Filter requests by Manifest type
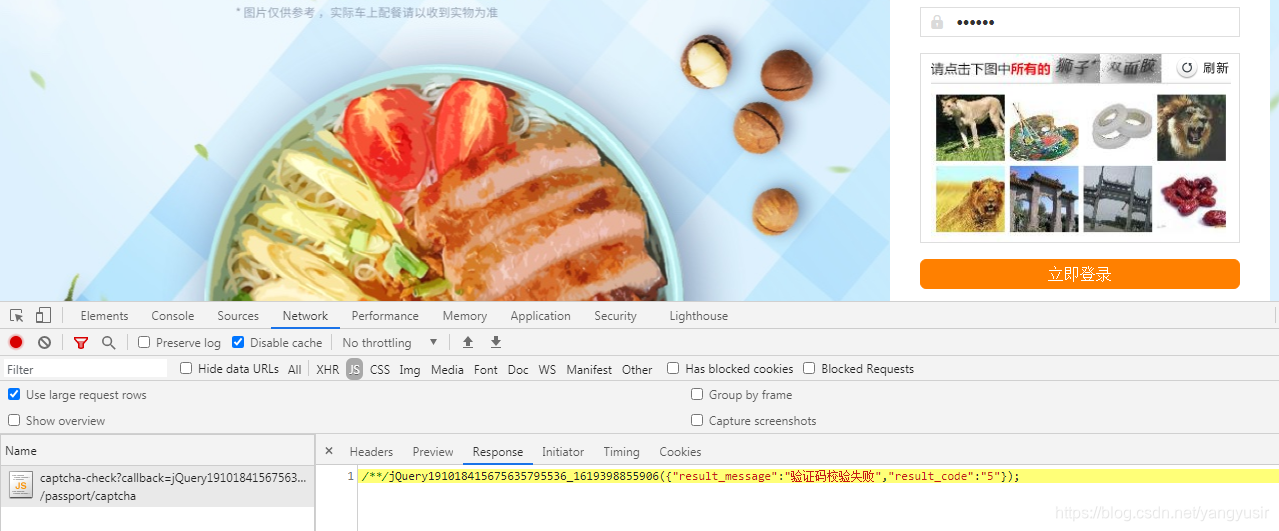This screenshot has width=1279, height=531. (589, 369)
